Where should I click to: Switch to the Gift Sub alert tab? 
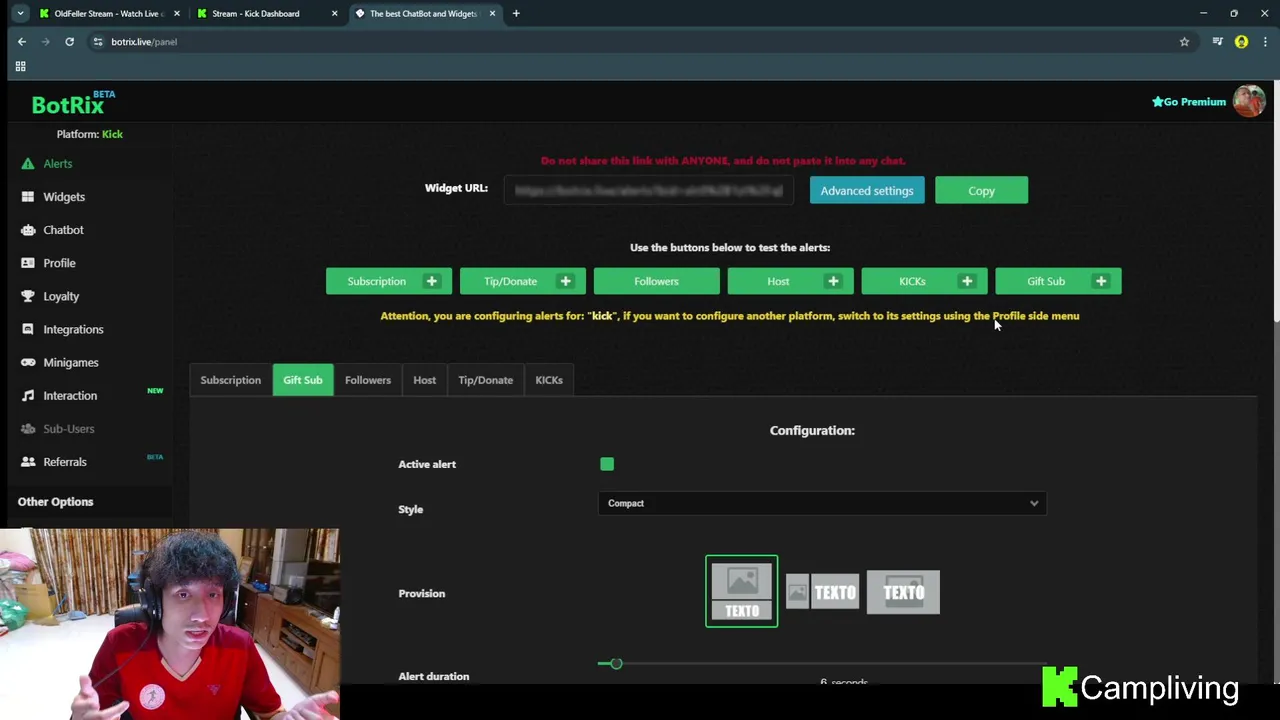pos(302,380)
